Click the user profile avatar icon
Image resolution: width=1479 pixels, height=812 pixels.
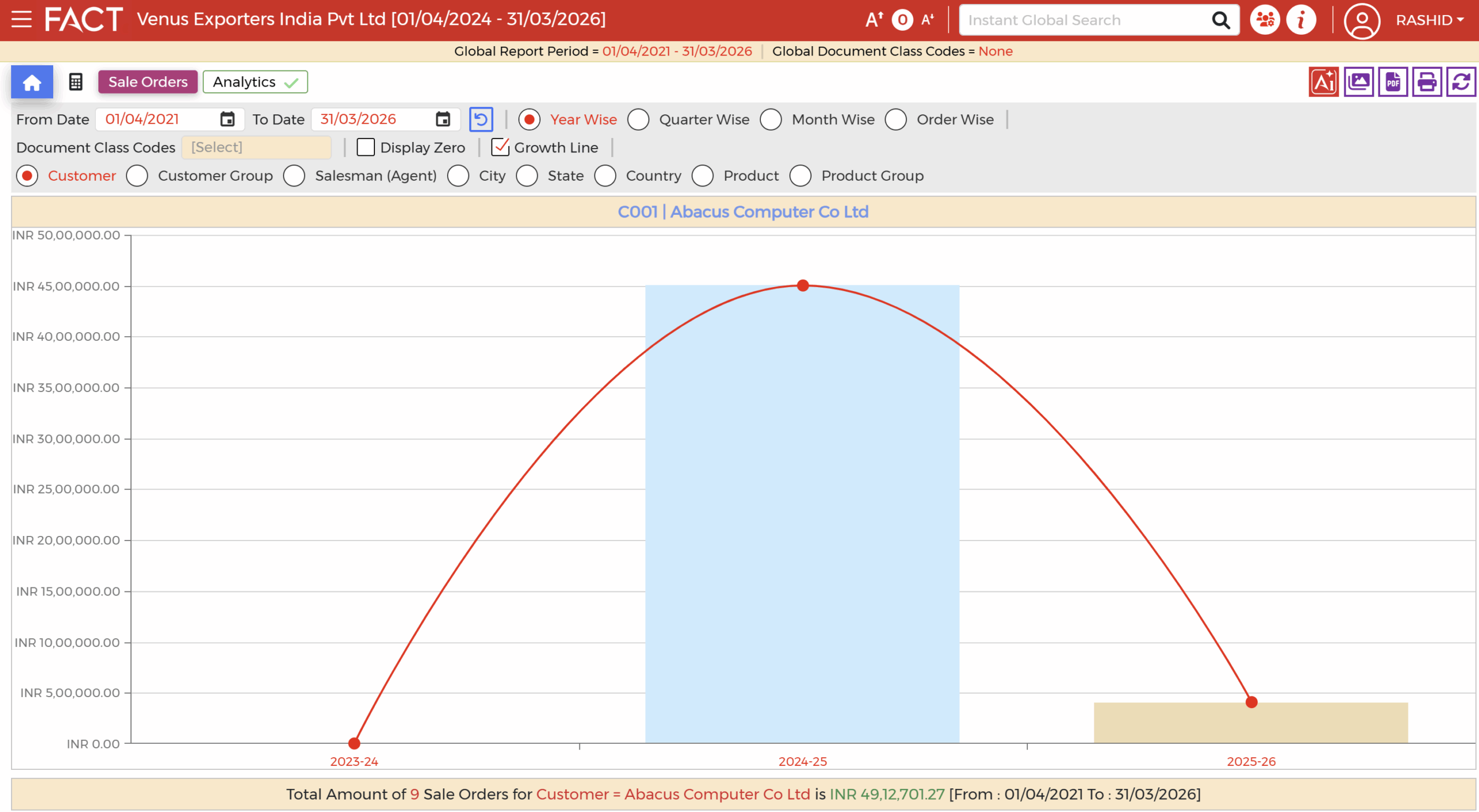pyautogui.click(x=1362, y=20)
